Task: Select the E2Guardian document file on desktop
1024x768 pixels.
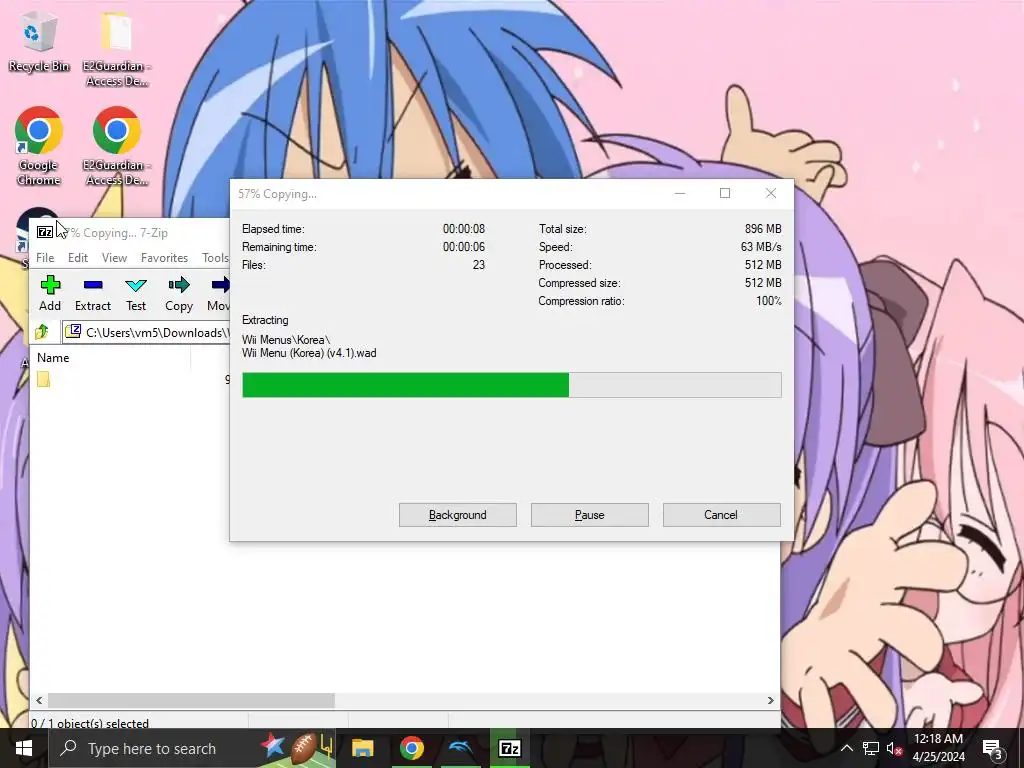Action: click(x=117, y=49)
